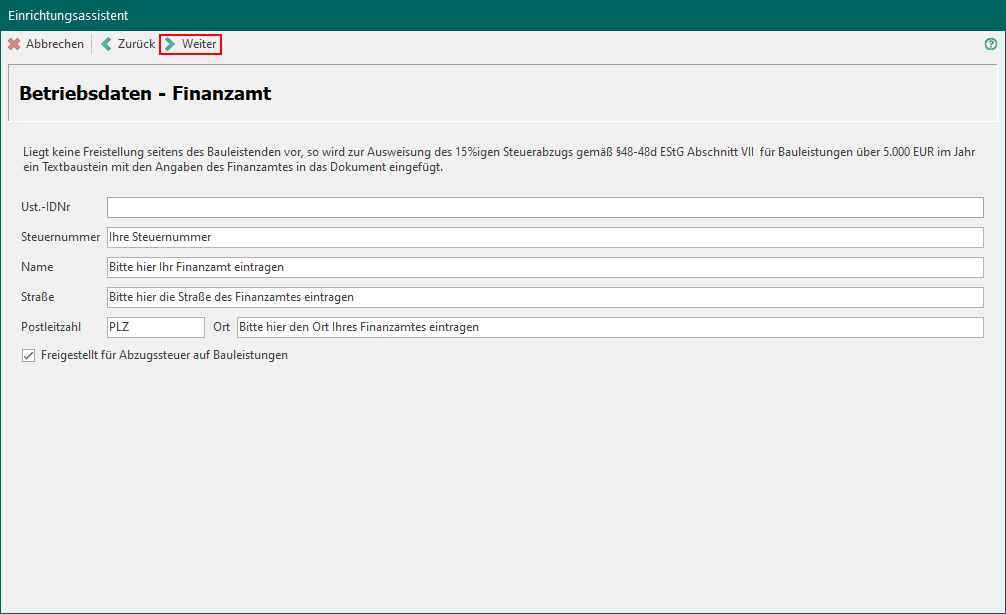Click 'Freigestellt für Abzugssteuer auf Bauleistungen' text
This screenshot has height=614, width=1006.
164,355
